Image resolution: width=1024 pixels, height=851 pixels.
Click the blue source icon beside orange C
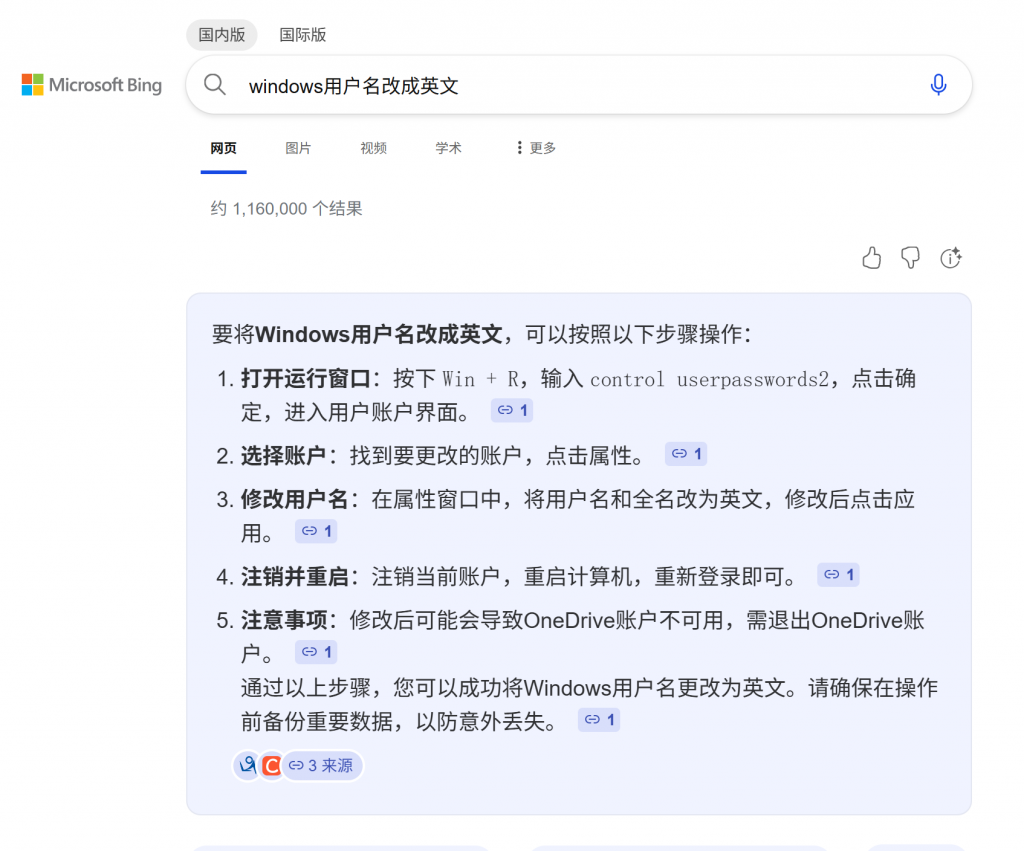(246, 766)
